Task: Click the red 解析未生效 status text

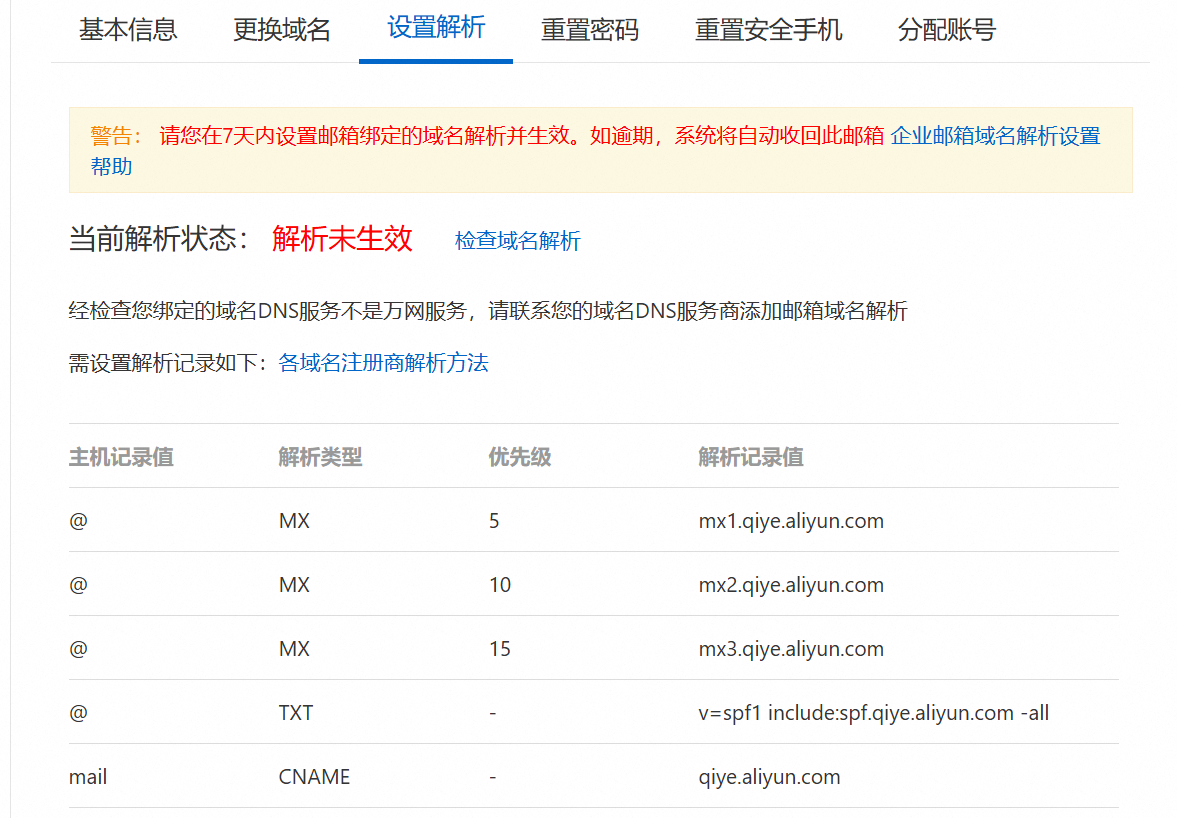Action: 342,239
